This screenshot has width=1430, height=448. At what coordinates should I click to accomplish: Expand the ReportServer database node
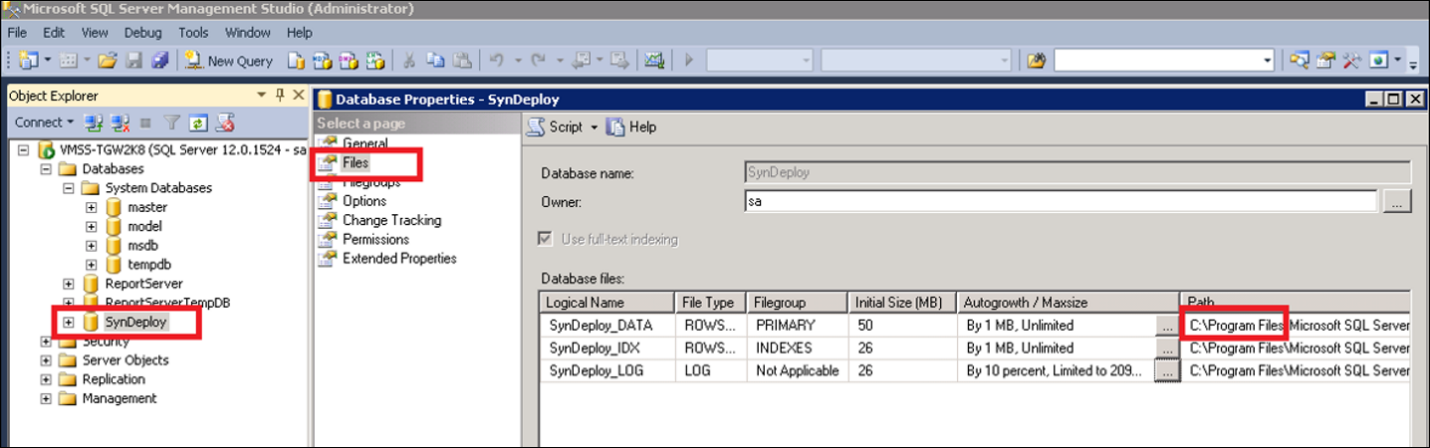(x=69, y=284)
